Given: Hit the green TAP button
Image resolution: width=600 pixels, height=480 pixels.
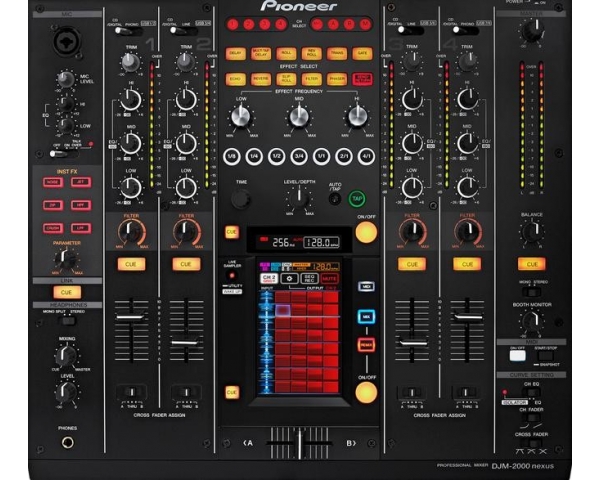Looking at the screenshot, I should (357, 199).
